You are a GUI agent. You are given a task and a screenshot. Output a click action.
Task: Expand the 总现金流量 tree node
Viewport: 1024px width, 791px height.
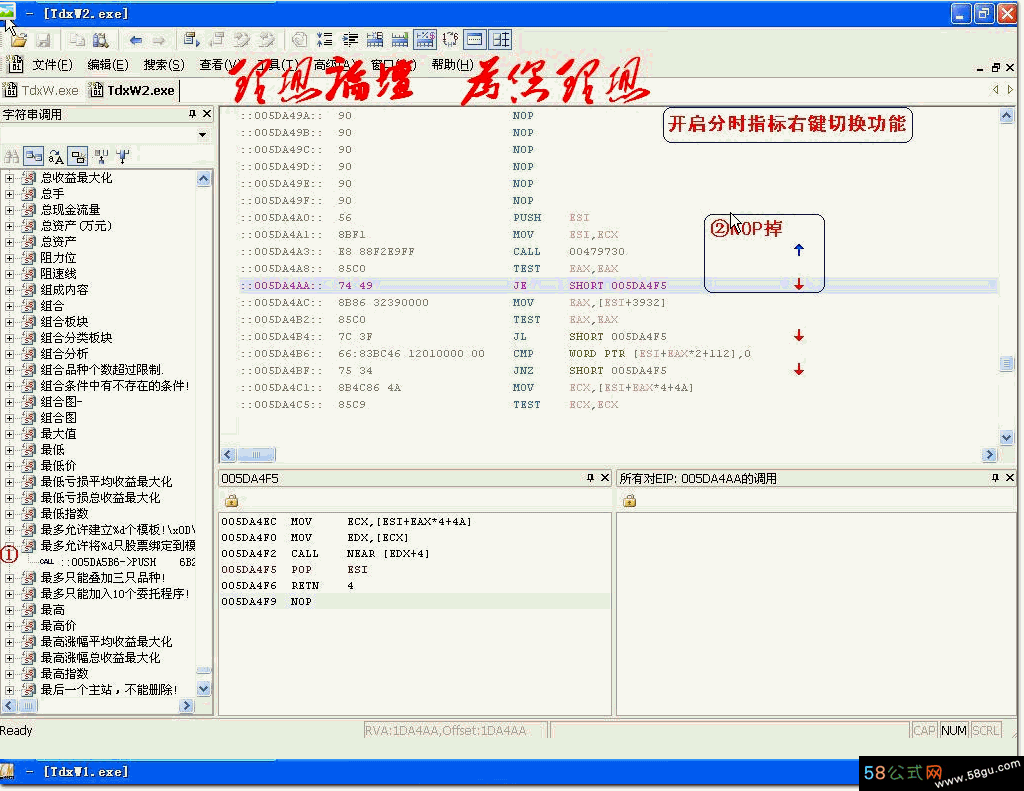pyautogui.click(x=9, y=210)
